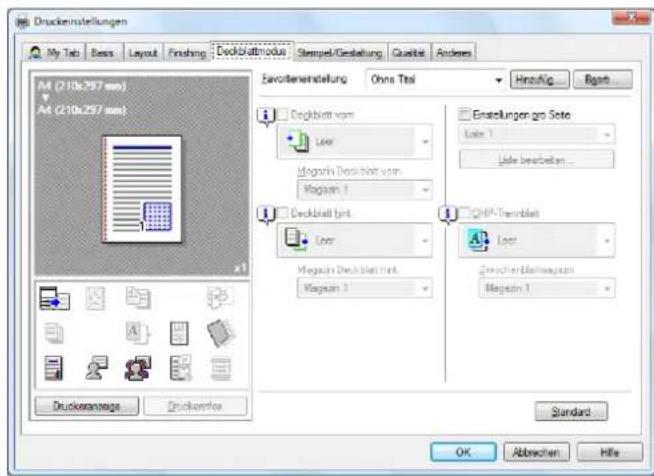Open the Qualität tab
The height and width of the screenshot is (476, 654).
coord(409,53)
